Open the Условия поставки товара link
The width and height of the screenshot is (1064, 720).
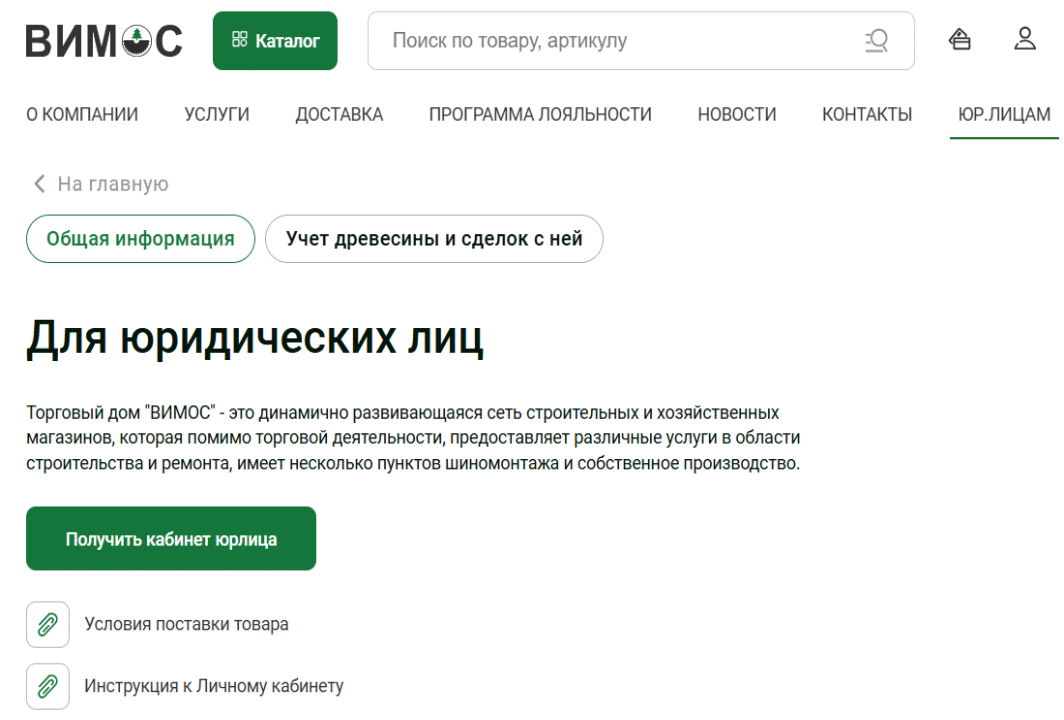pyautogui.click(x=187, y=625)
